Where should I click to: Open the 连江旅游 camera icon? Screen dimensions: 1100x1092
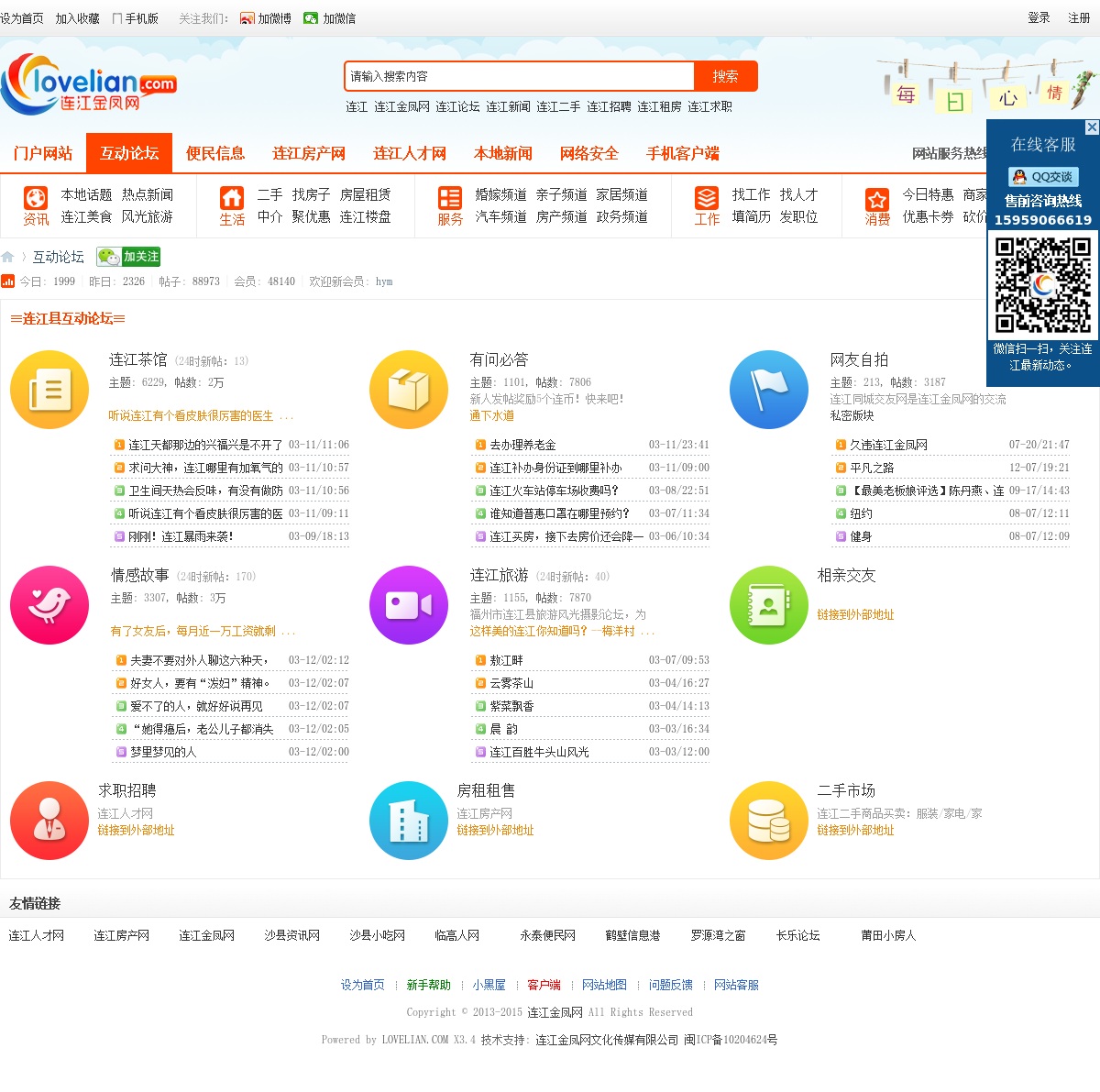point(409,605)
